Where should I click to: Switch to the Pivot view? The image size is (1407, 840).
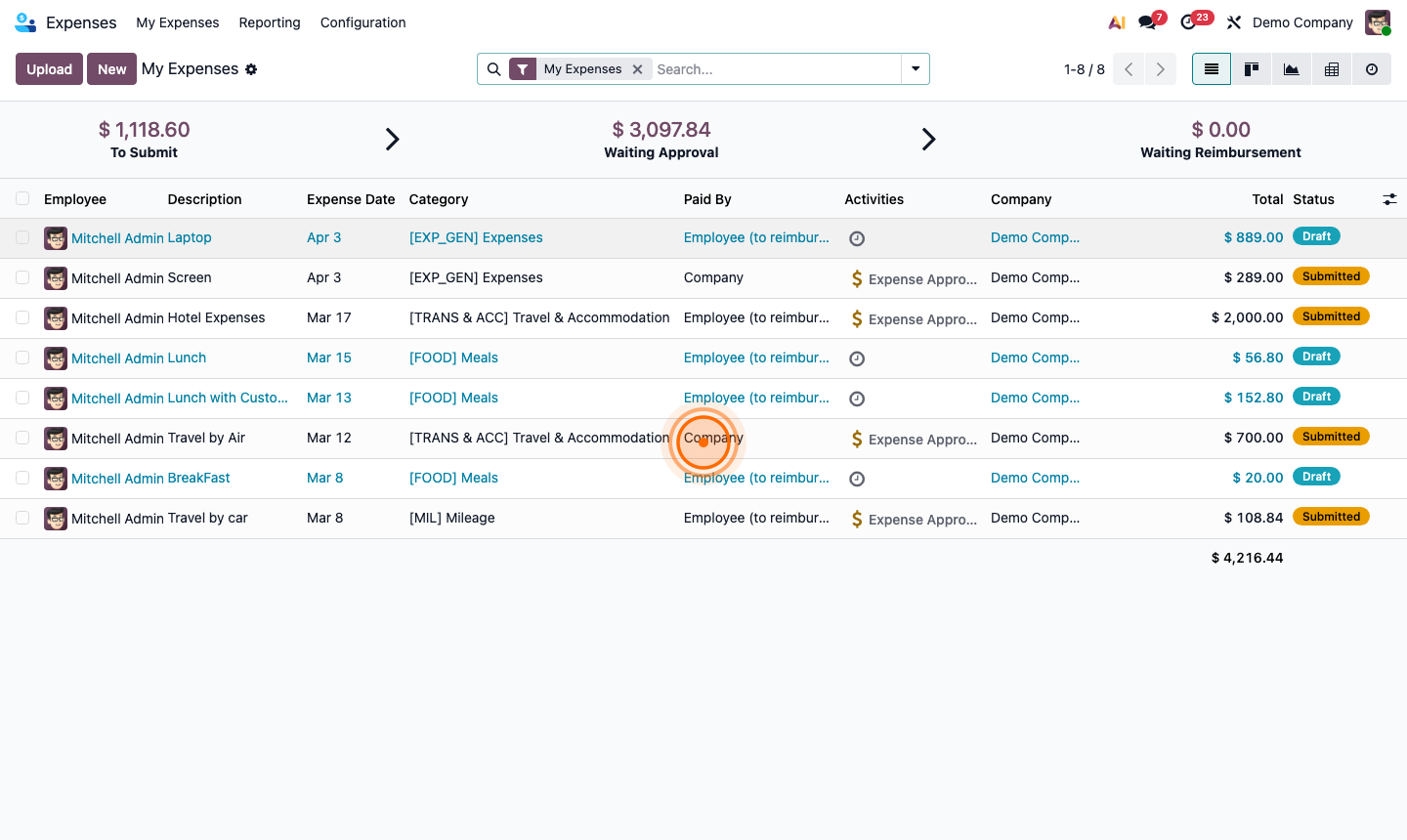(x=1331, y=68)
